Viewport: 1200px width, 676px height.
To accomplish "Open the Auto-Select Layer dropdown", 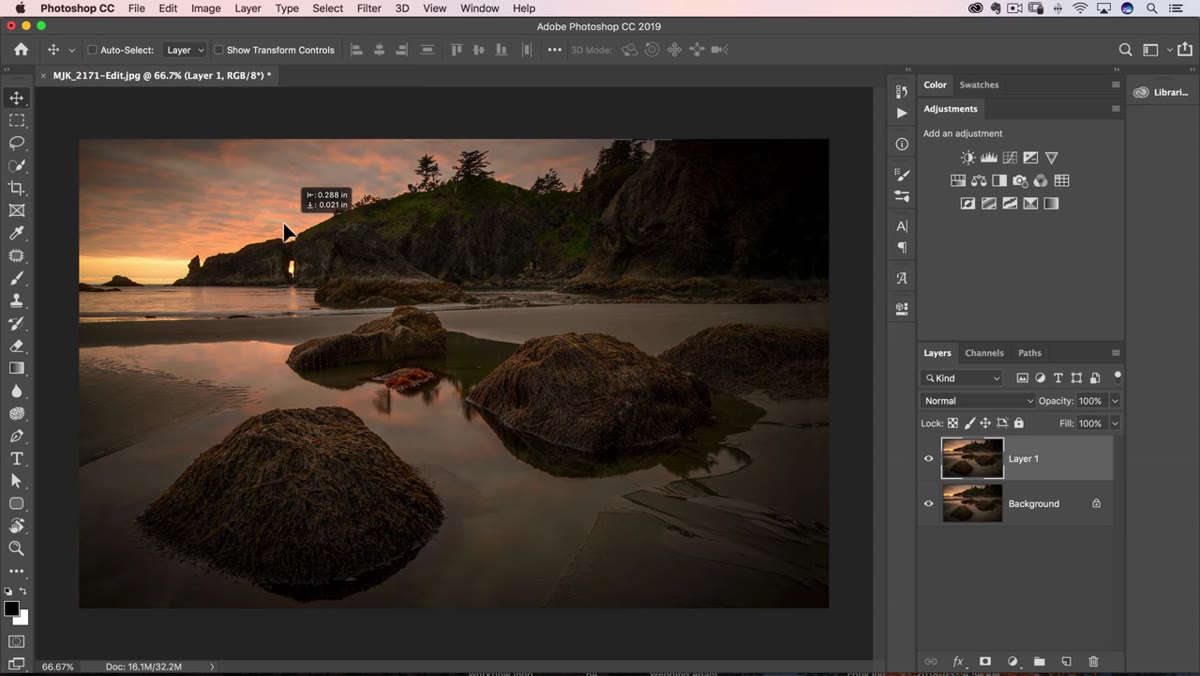I will pos(184,50).
